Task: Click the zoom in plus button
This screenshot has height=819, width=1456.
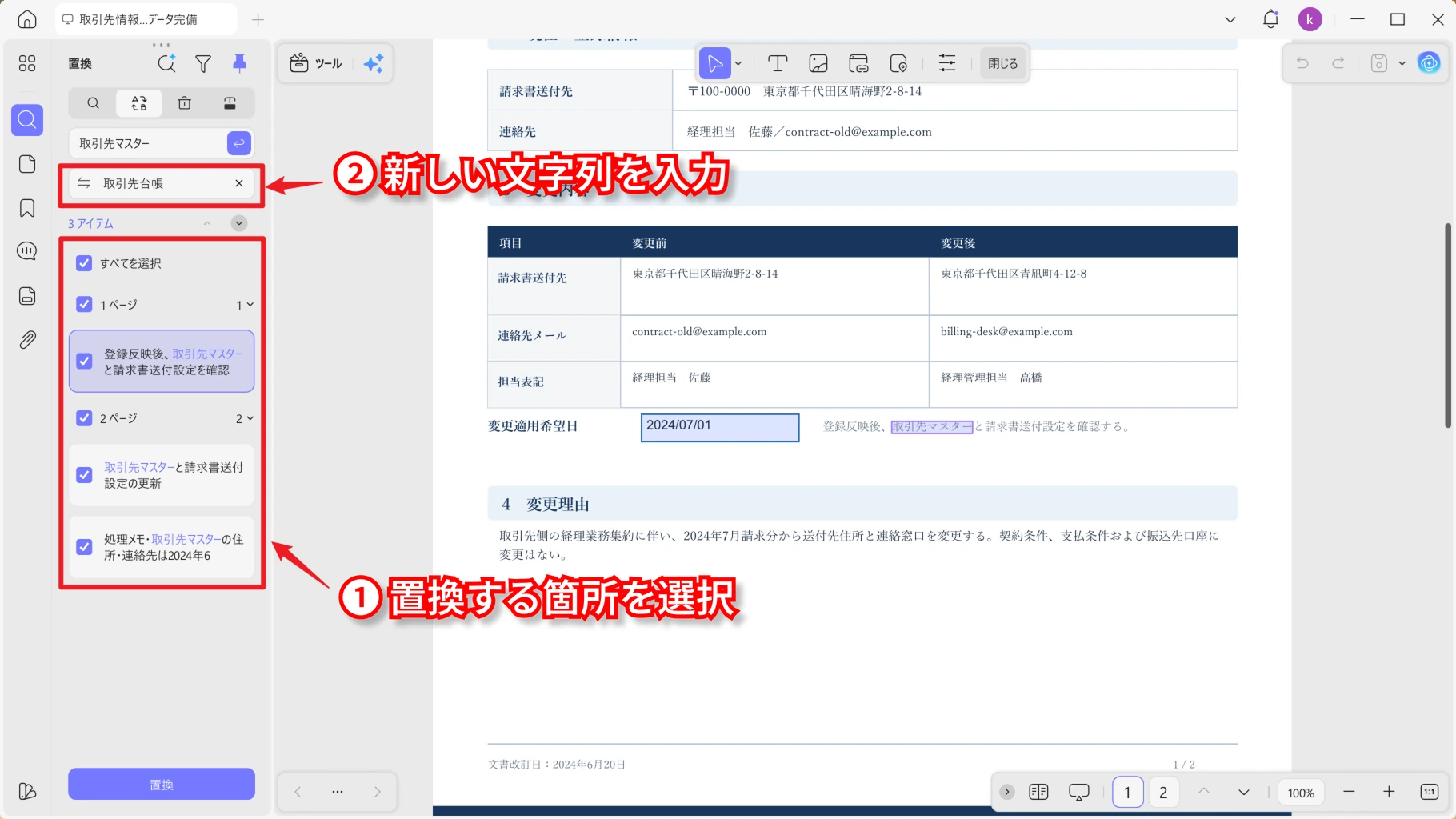Action: pyautogui.click(x=1389, y=792)
